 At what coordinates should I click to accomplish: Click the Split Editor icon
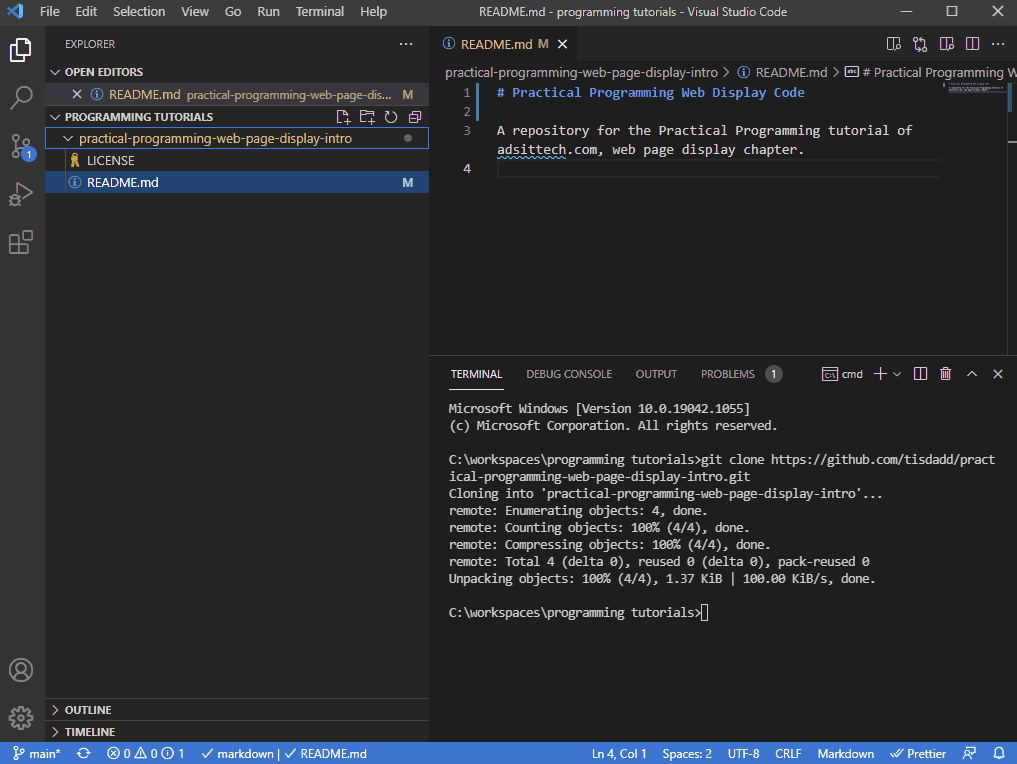(971, 43)
